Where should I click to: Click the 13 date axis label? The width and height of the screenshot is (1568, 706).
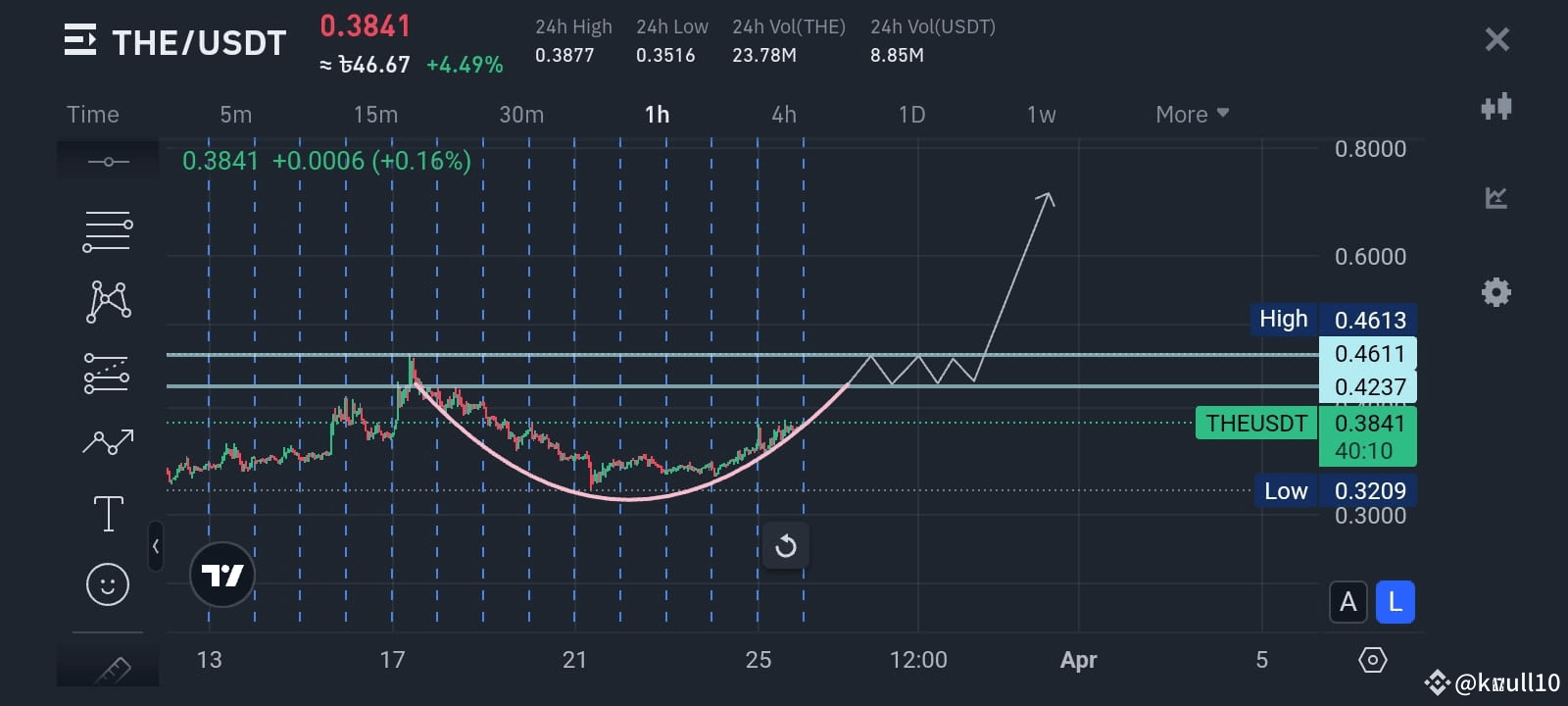coord(209,660)
